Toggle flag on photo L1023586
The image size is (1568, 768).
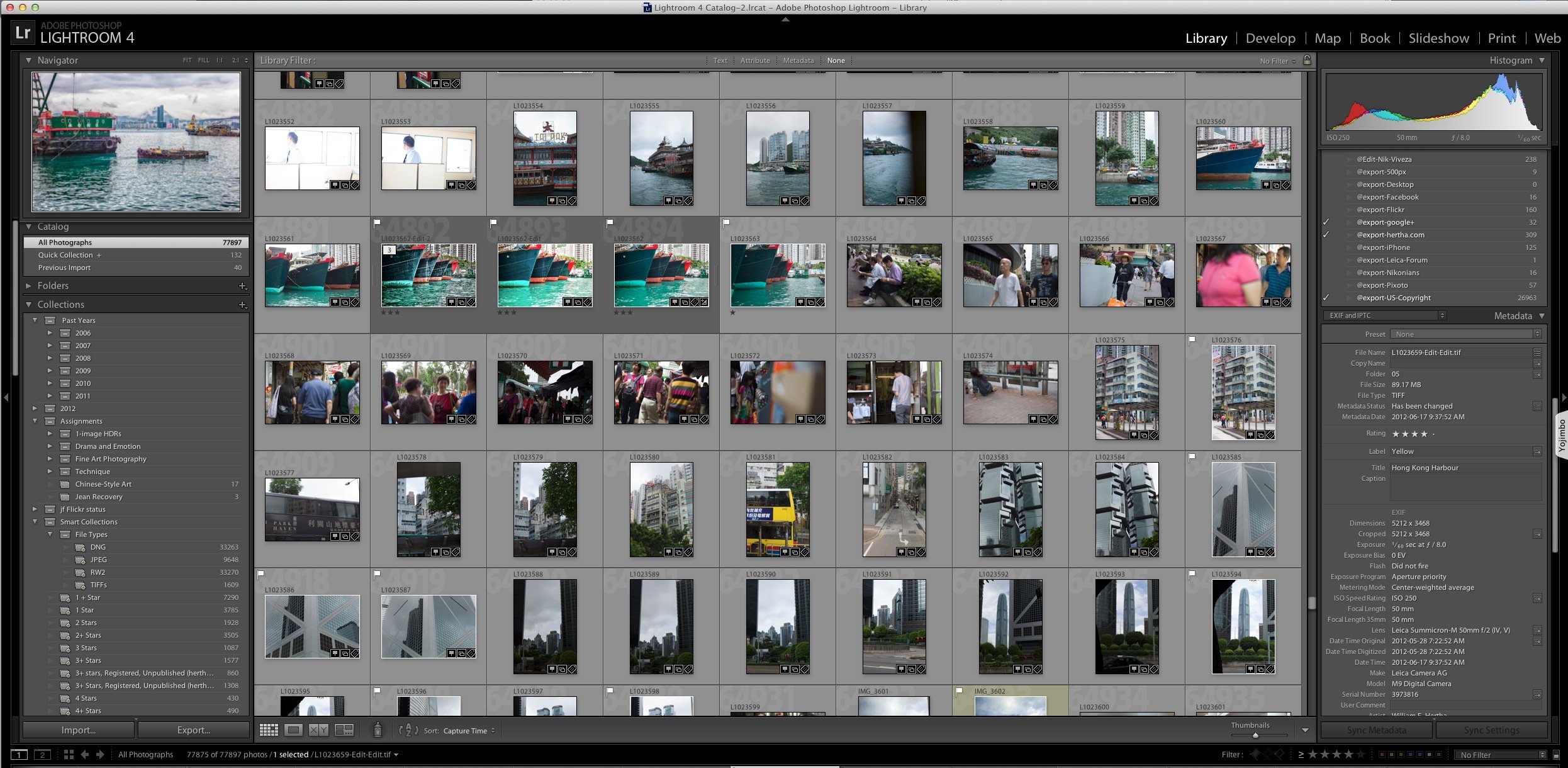pyautogui.click(x=260, y=574)
